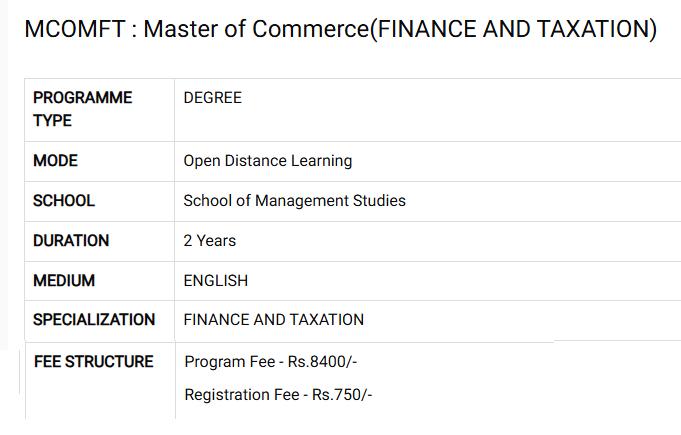Open School of Management Studies text
Image resolution: width=681 pixels, height=435 pixels.
point(294,200)
